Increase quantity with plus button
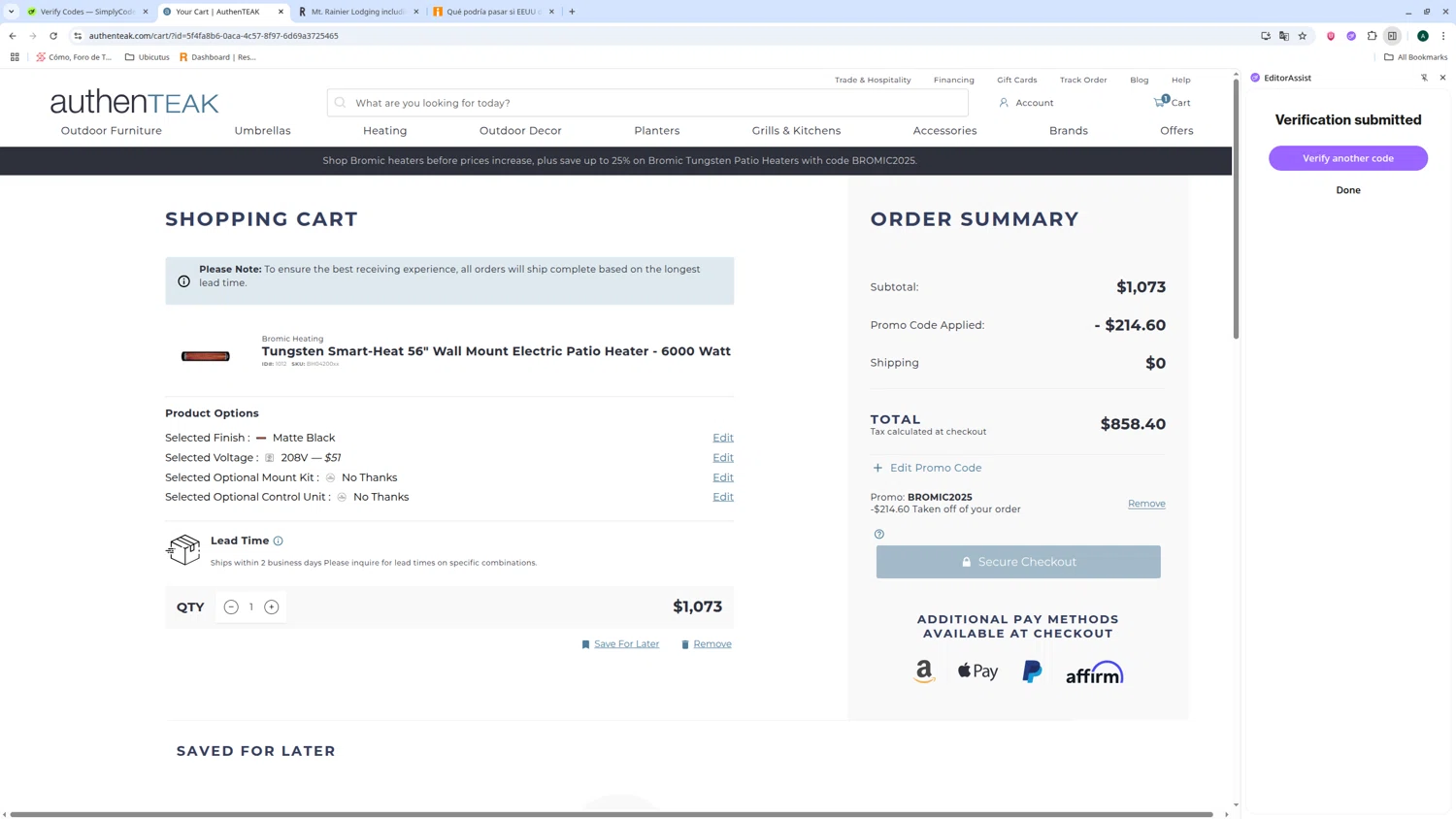 272,607
